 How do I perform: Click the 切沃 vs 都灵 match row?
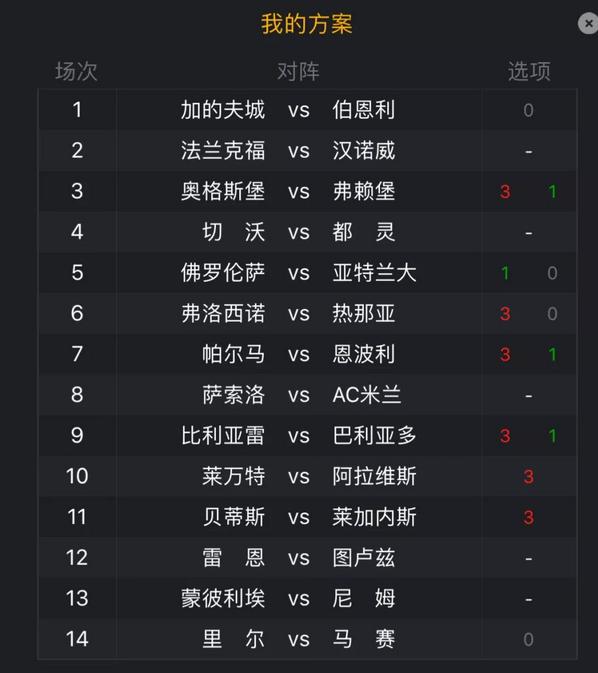click(x=307, y=232)
